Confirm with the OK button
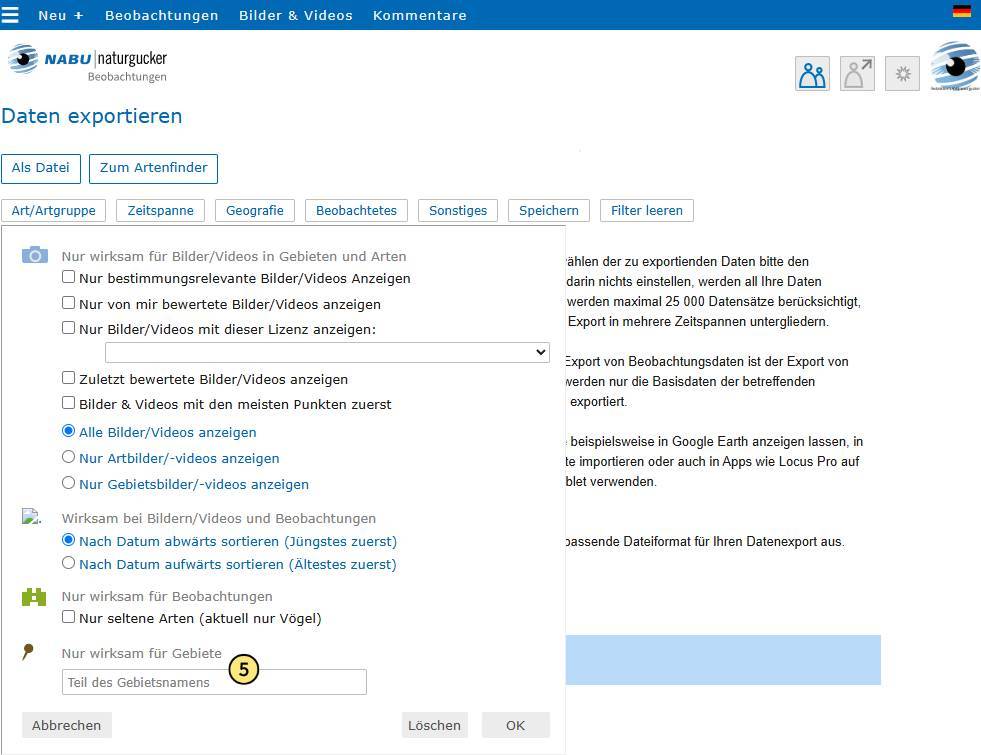 516,725
